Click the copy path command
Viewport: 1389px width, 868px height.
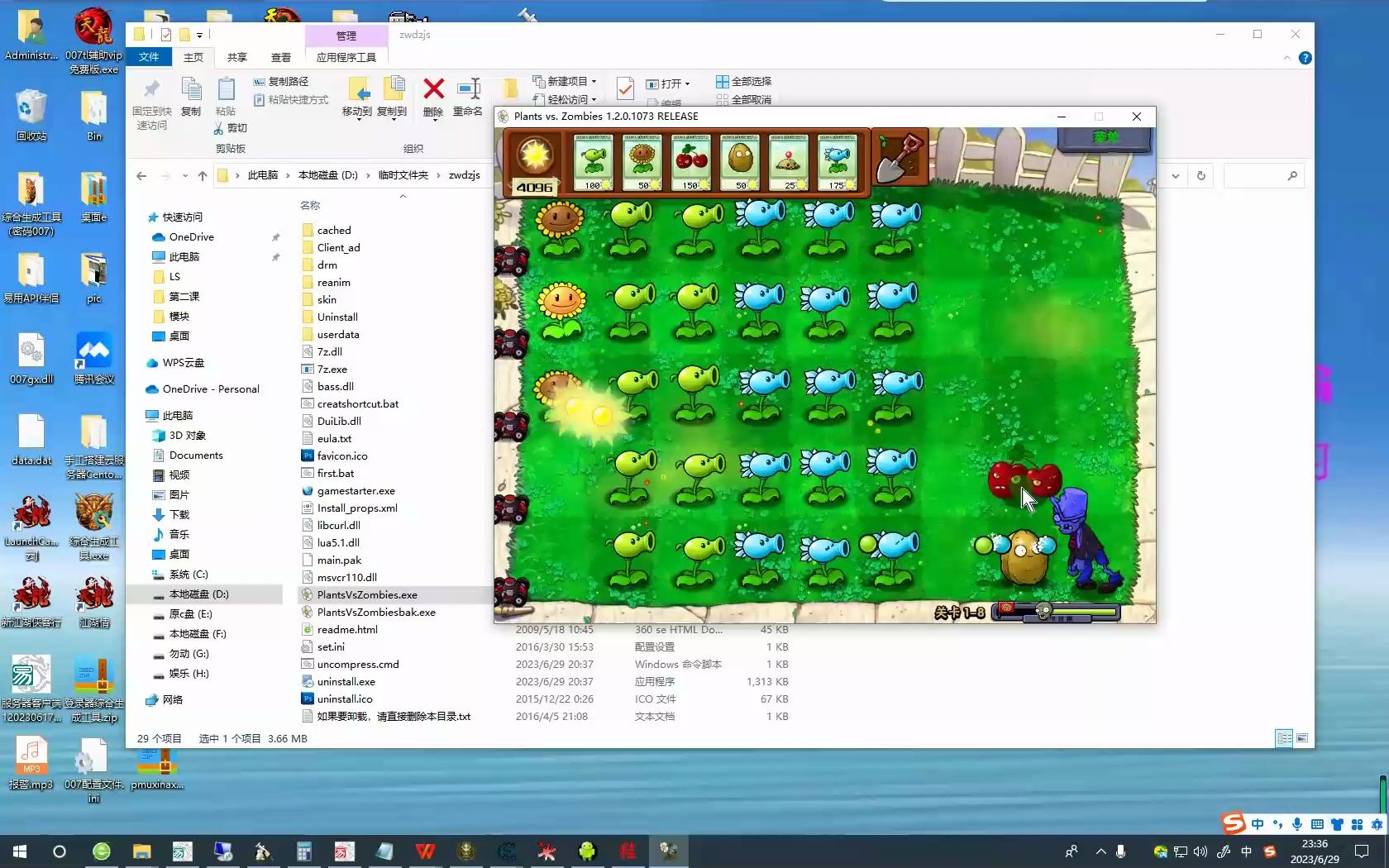(281, 81)
